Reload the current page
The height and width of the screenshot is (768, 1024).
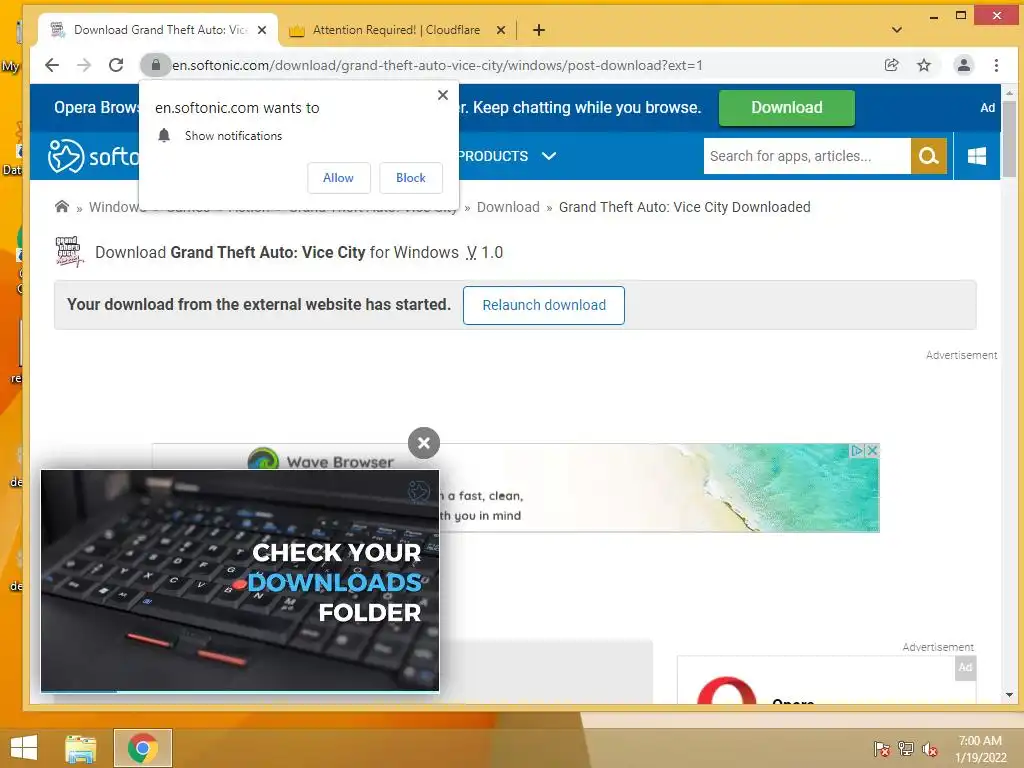(116, 65)
